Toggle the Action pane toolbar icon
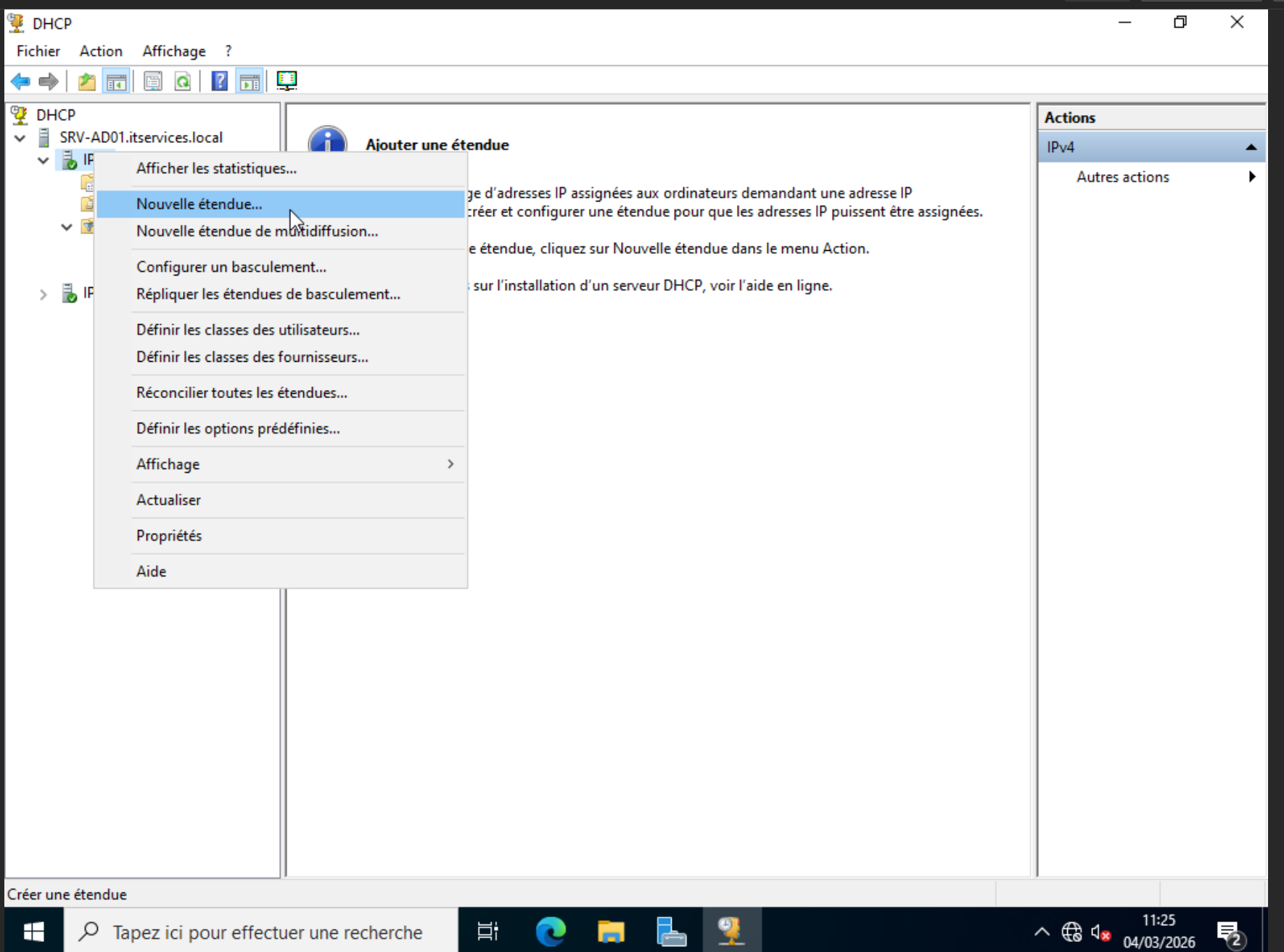Image resolution: width=1284 pixels, height=952 pixels. [250, 81]
